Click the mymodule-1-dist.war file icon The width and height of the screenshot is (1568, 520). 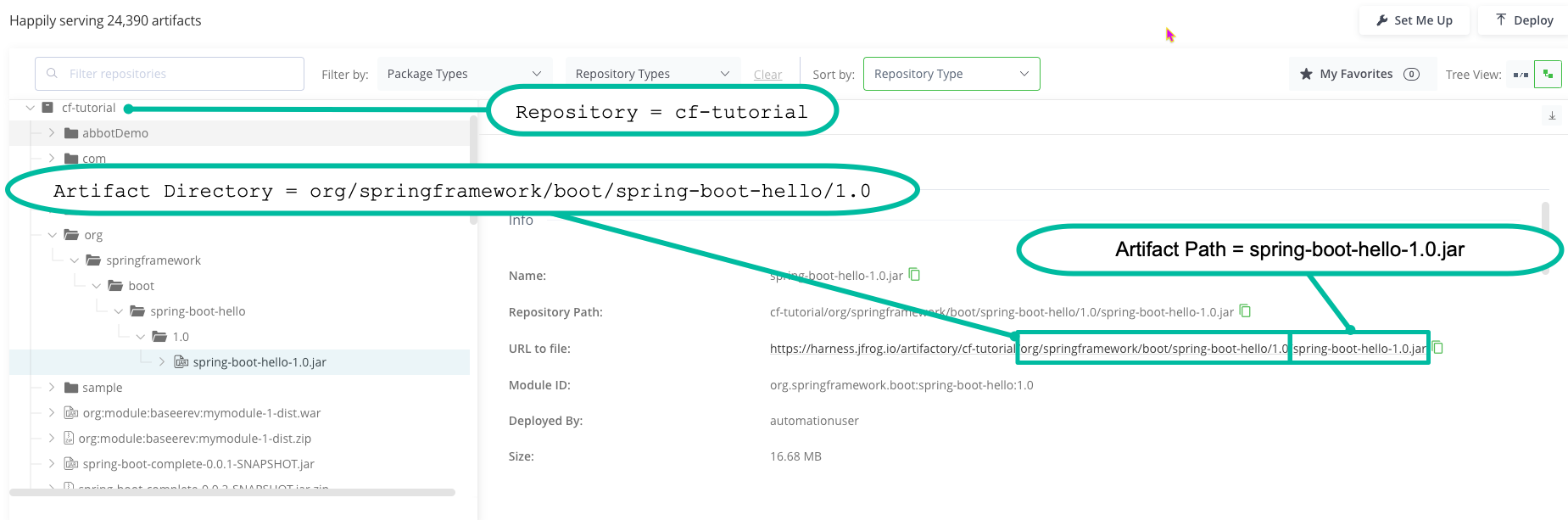click(x=71, y=413)
